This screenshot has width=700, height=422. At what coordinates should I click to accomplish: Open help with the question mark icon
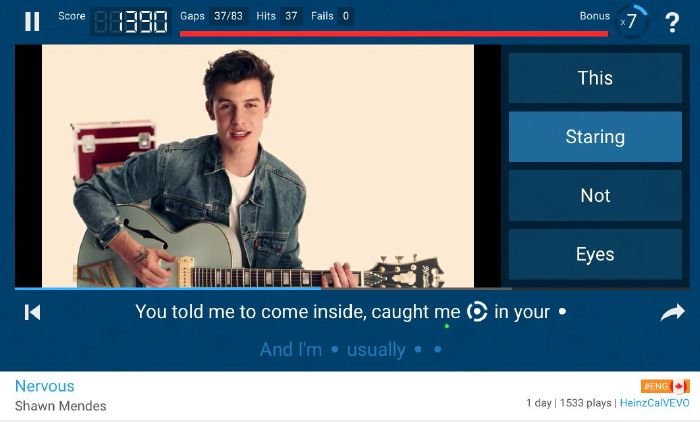[x=672, y=22]
